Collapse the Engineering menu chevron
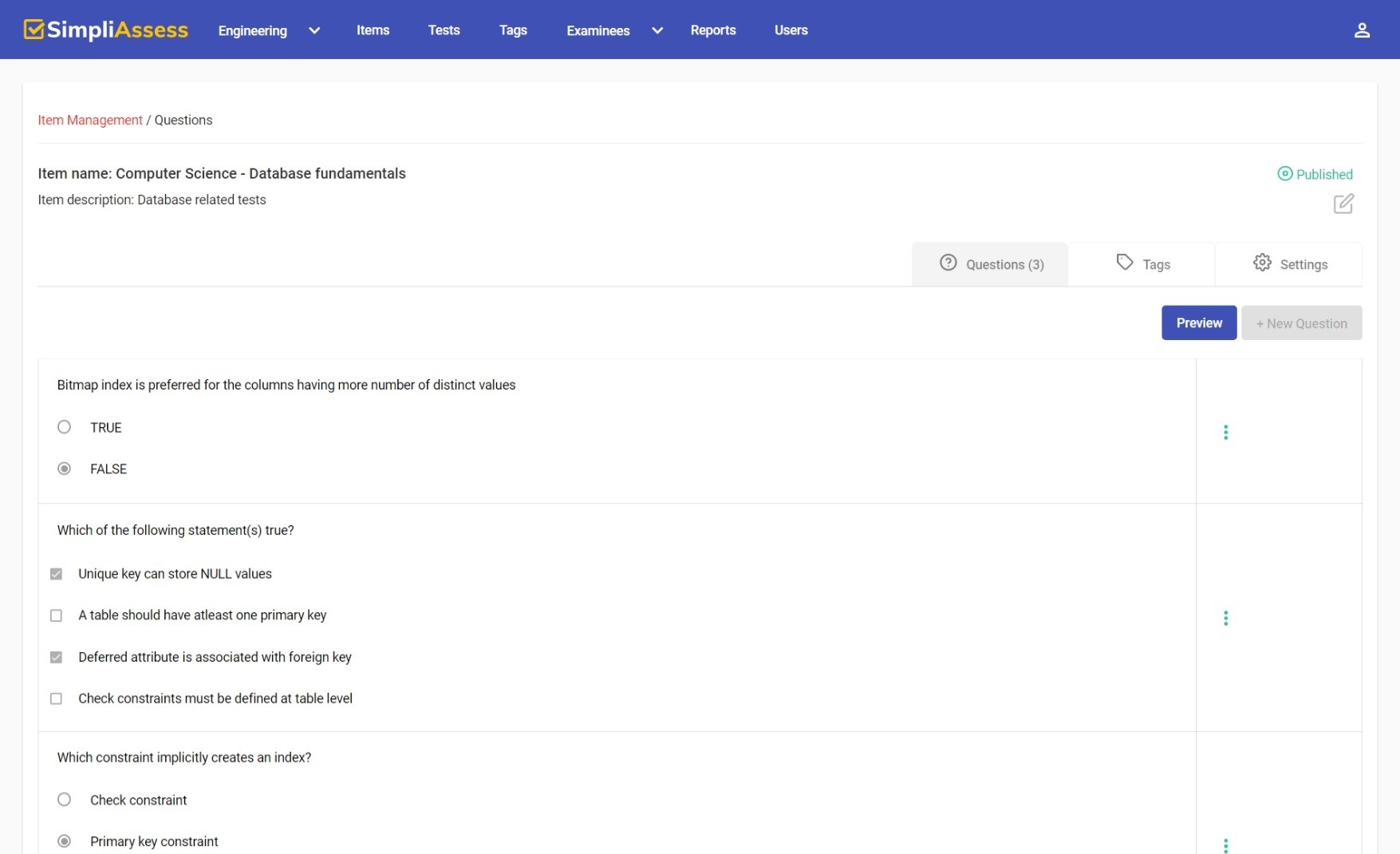The image size is (1400, 854). click(x=314, y=30)
